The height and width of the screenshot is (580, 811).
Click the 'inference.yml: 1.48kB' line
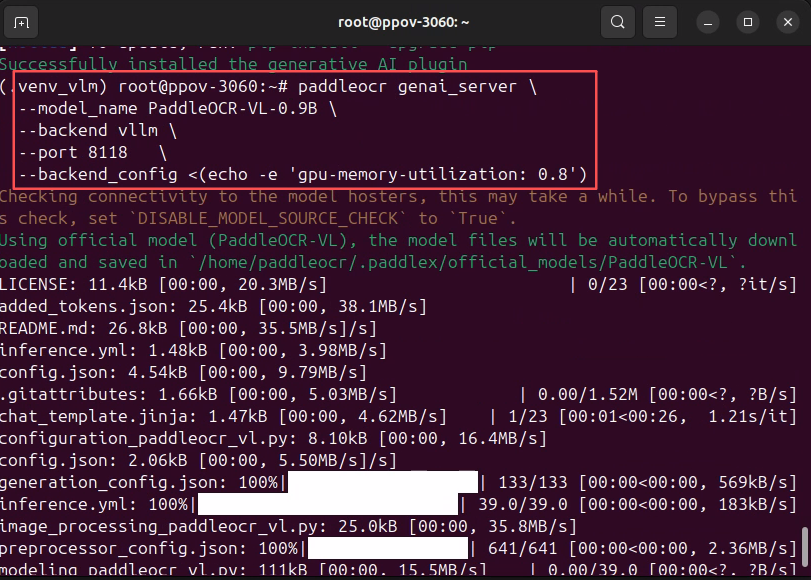point(193,350)
